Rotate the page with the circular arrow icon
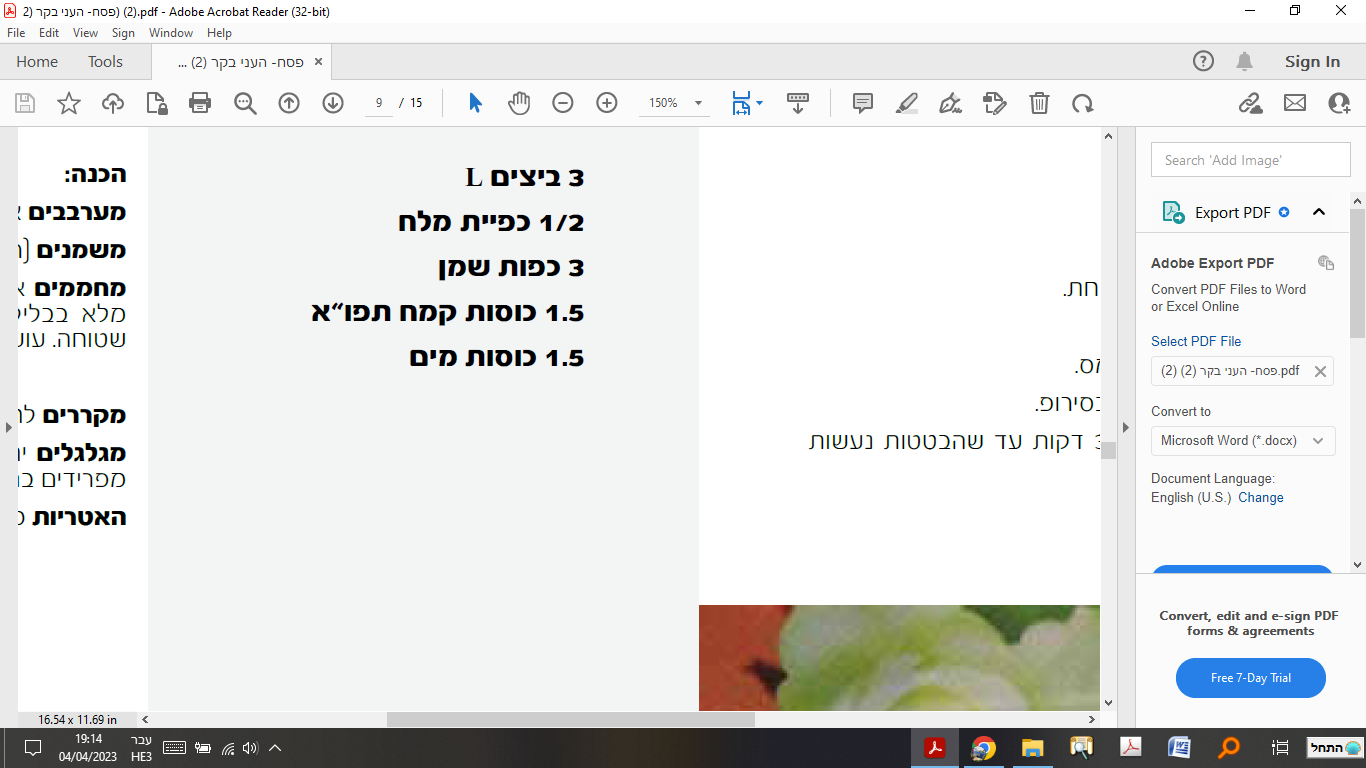 [1083, 103]
